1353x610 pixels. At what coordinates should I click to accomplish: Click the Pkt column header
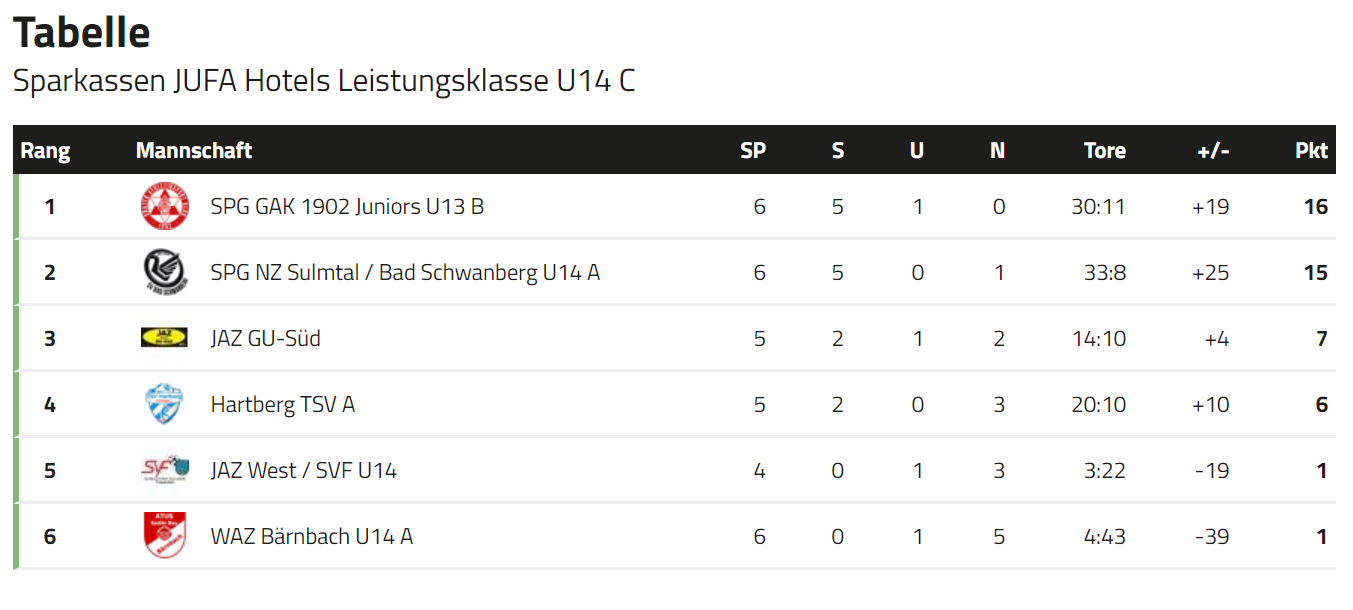1311,151
